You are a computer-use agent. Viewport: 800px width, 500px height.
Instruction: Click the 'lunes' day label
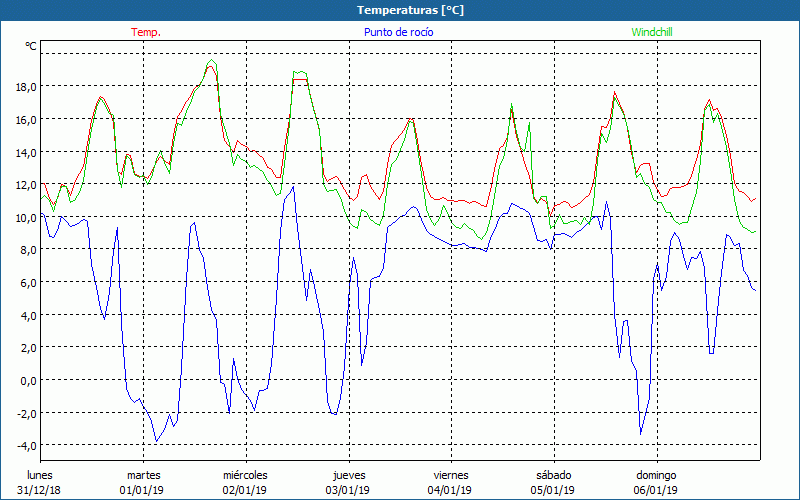click(40, 475)
